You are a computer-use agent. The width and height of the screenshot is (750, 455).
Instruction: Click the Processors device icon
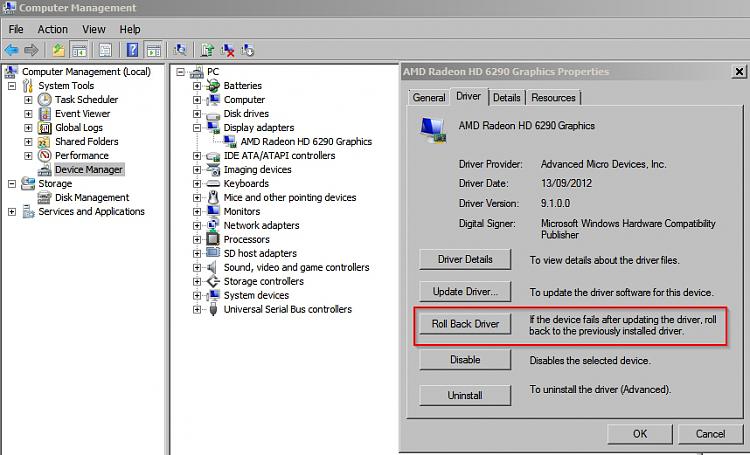(213, 239)
